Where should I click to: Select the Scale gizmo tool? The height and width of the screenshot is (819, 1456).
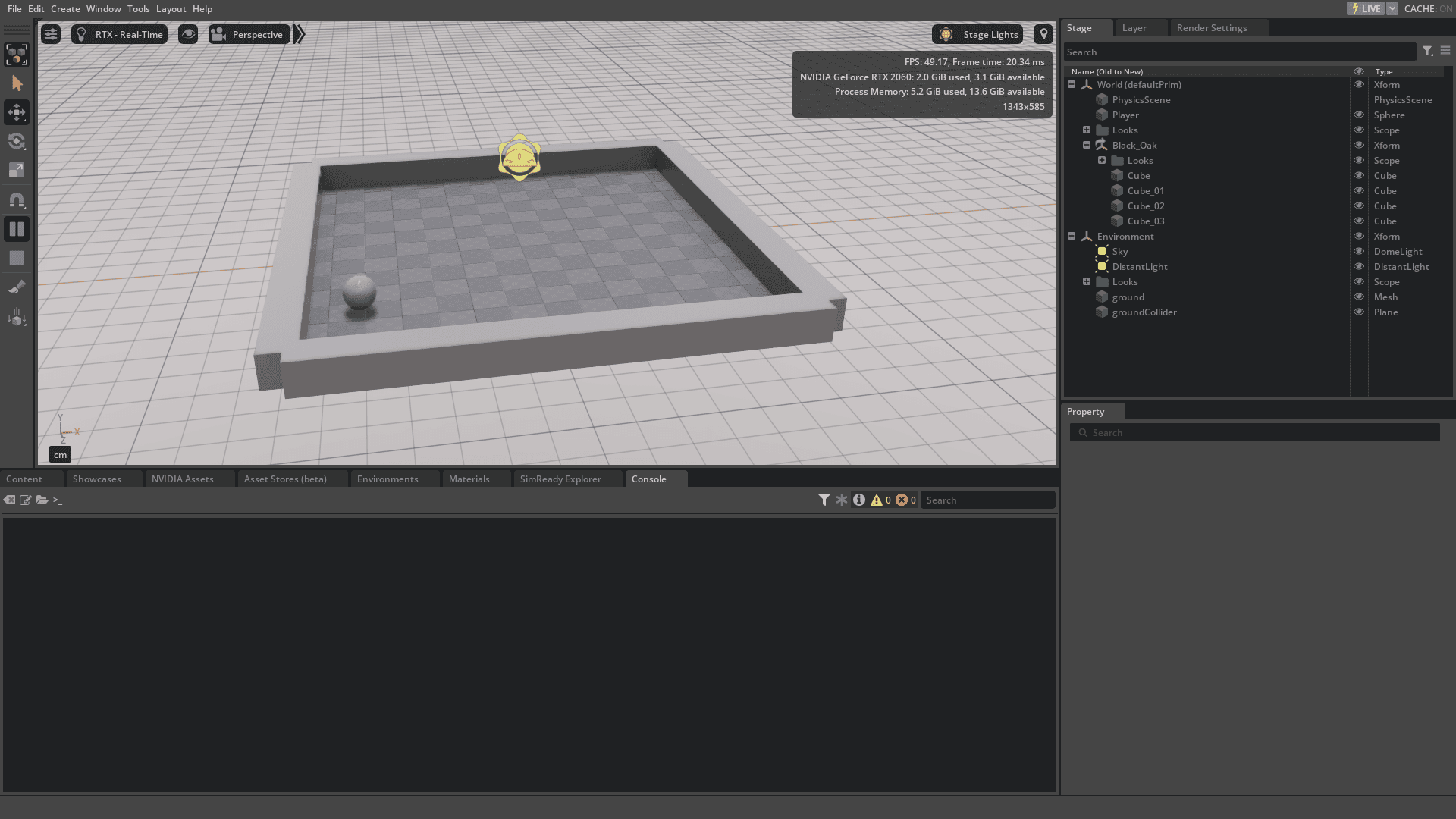coord(17,171)
